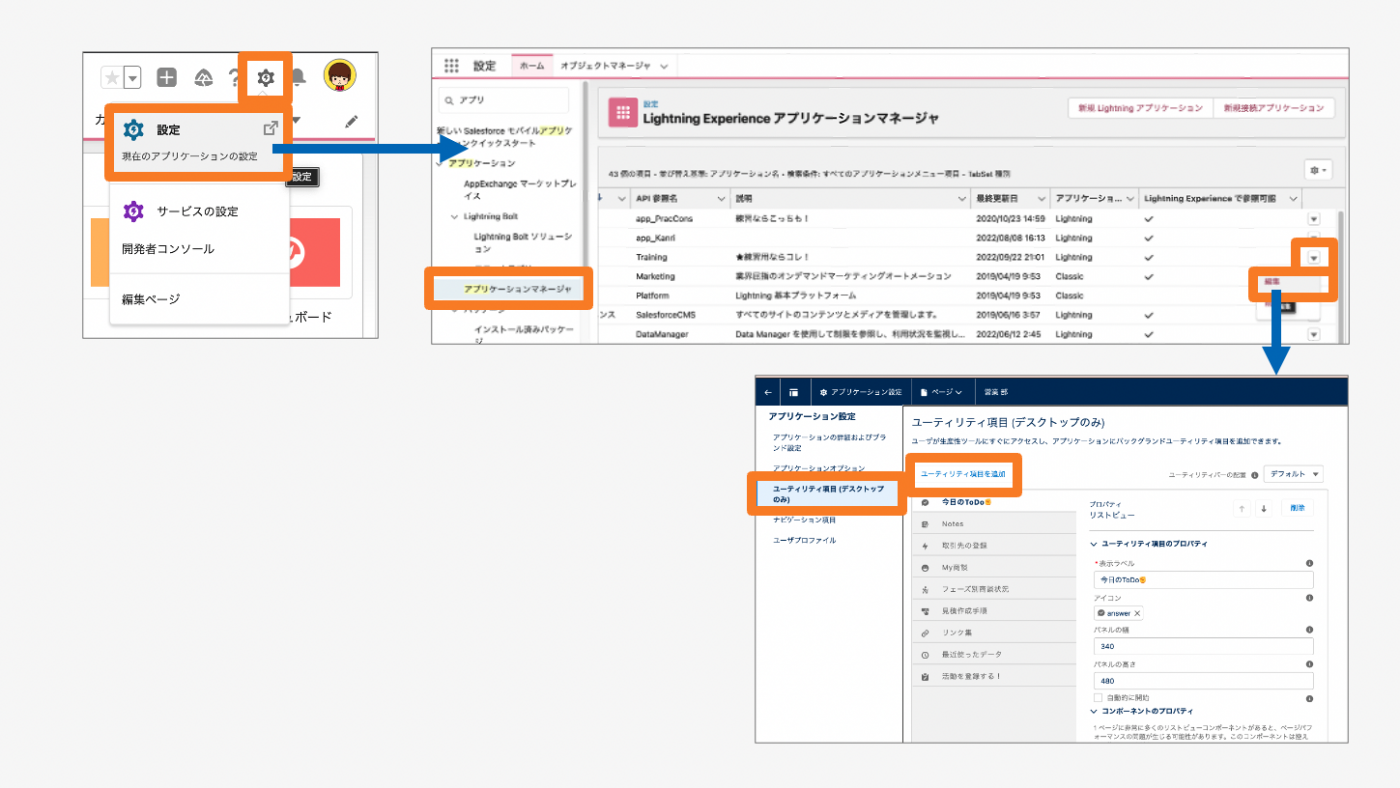Click the global actions plus icon

[x=167, y=77]
